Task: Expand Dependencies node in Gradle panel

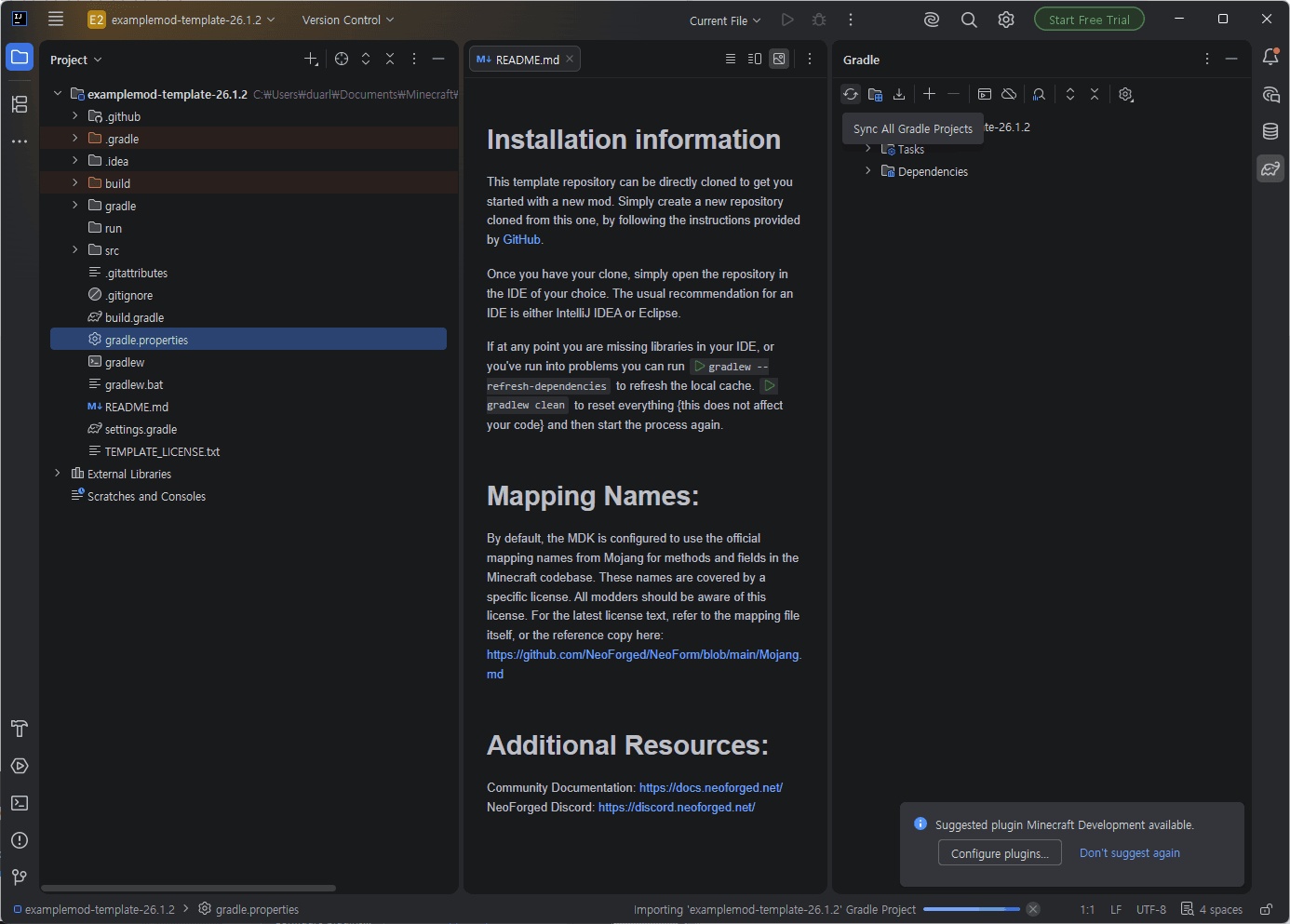Action: pos(868,171)
